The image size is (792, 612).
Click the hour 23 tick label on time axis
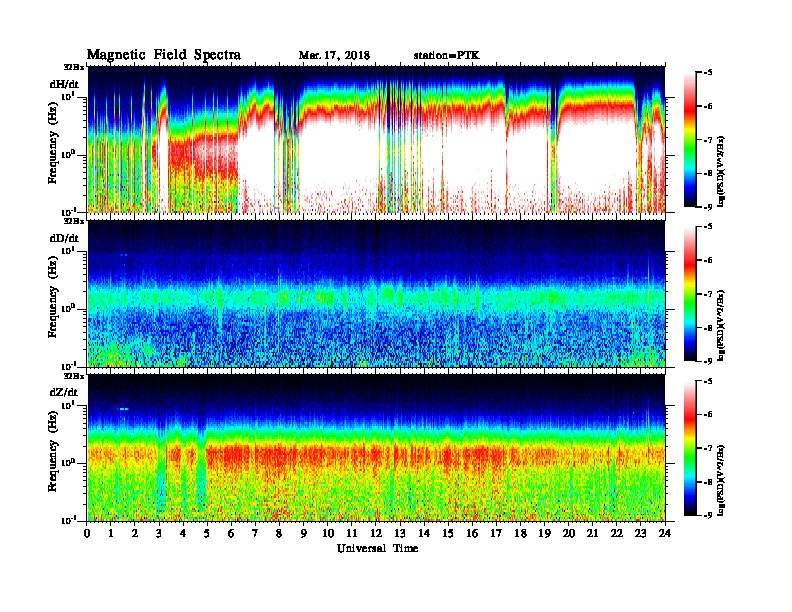(640, 533)
